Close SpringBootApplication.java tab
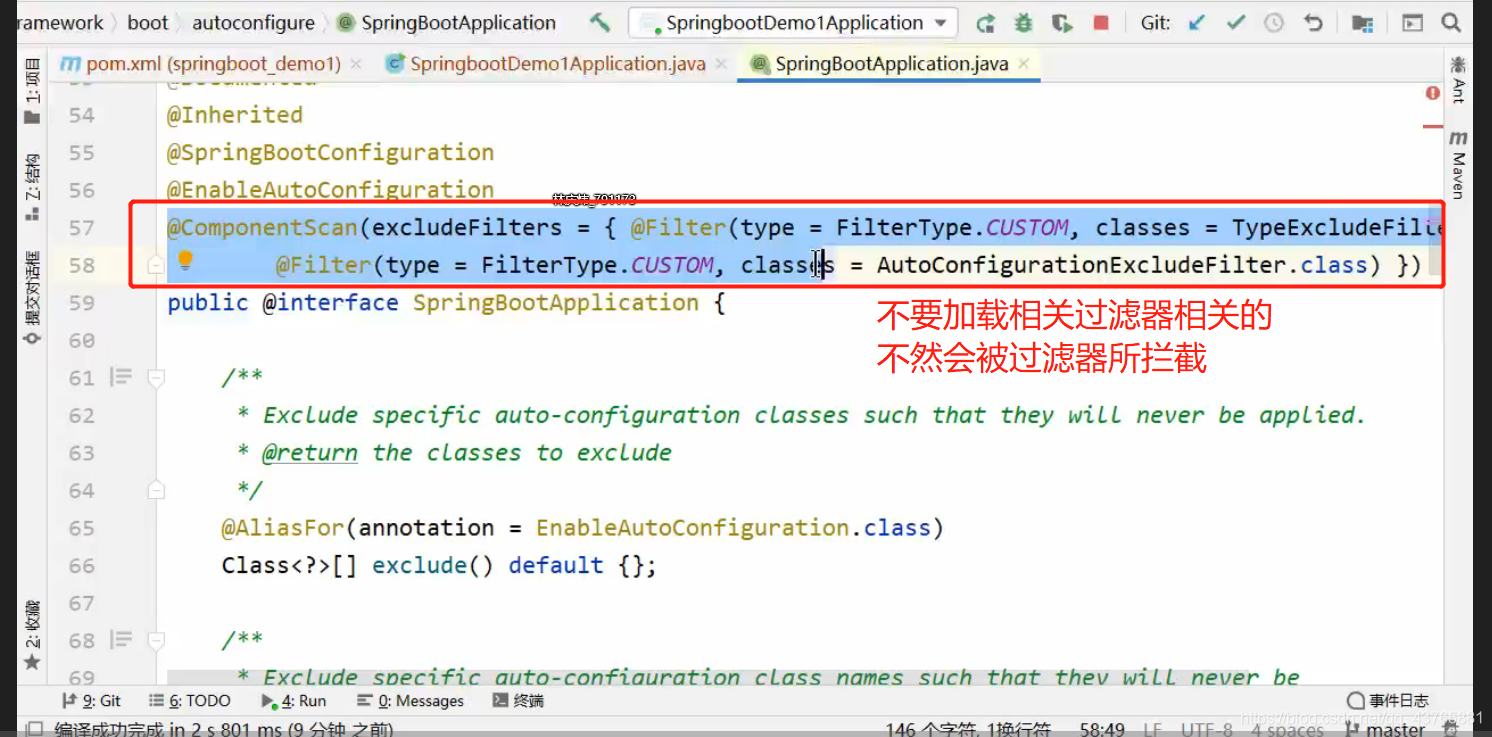1492x737 pixels. [1023, 64]
